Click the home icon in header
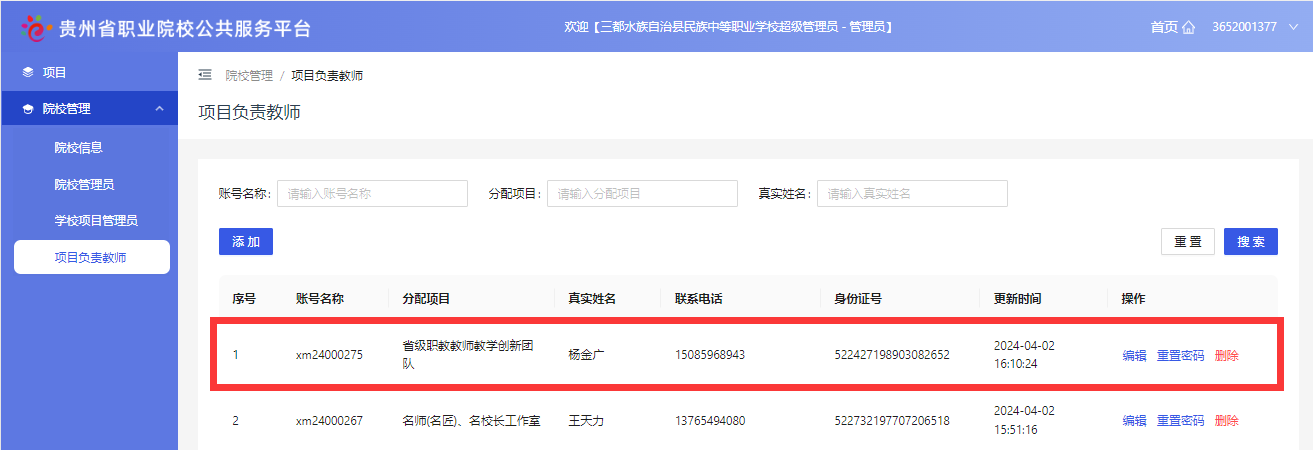Viewport: 1313px width, 450px height. pyautogui.click(x=1189, y=27)
